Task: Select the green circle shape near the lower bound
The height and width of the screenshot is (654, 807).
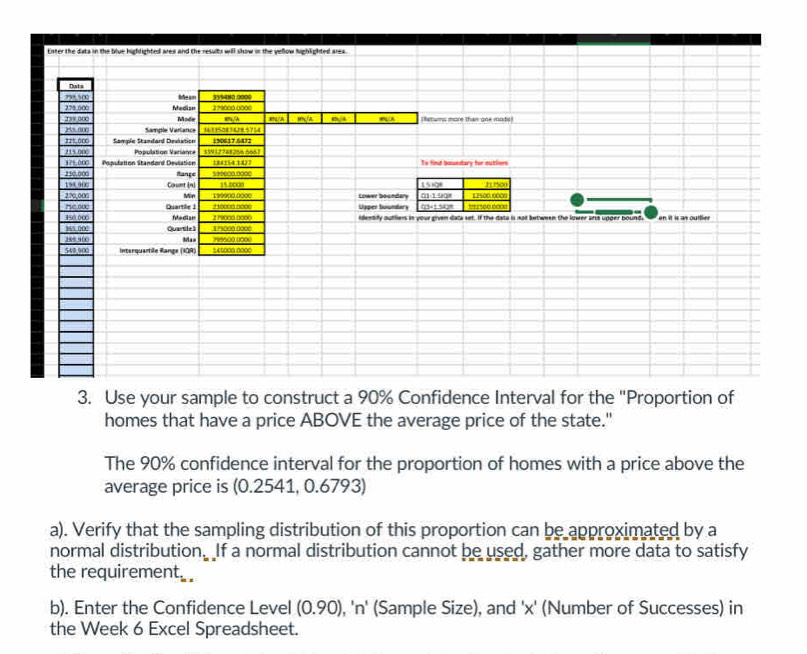Action: (x=578, y=201)
